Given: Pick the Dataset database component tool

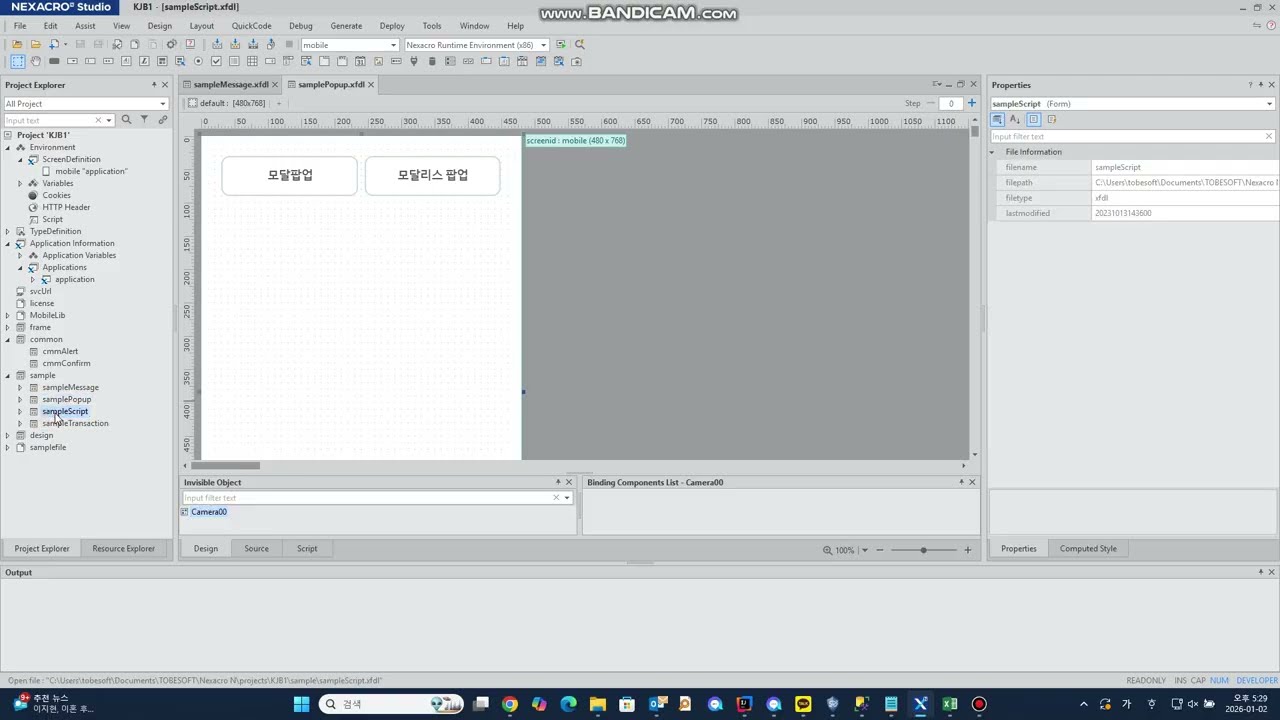Looking at the screenshot, I should (432, 61).
